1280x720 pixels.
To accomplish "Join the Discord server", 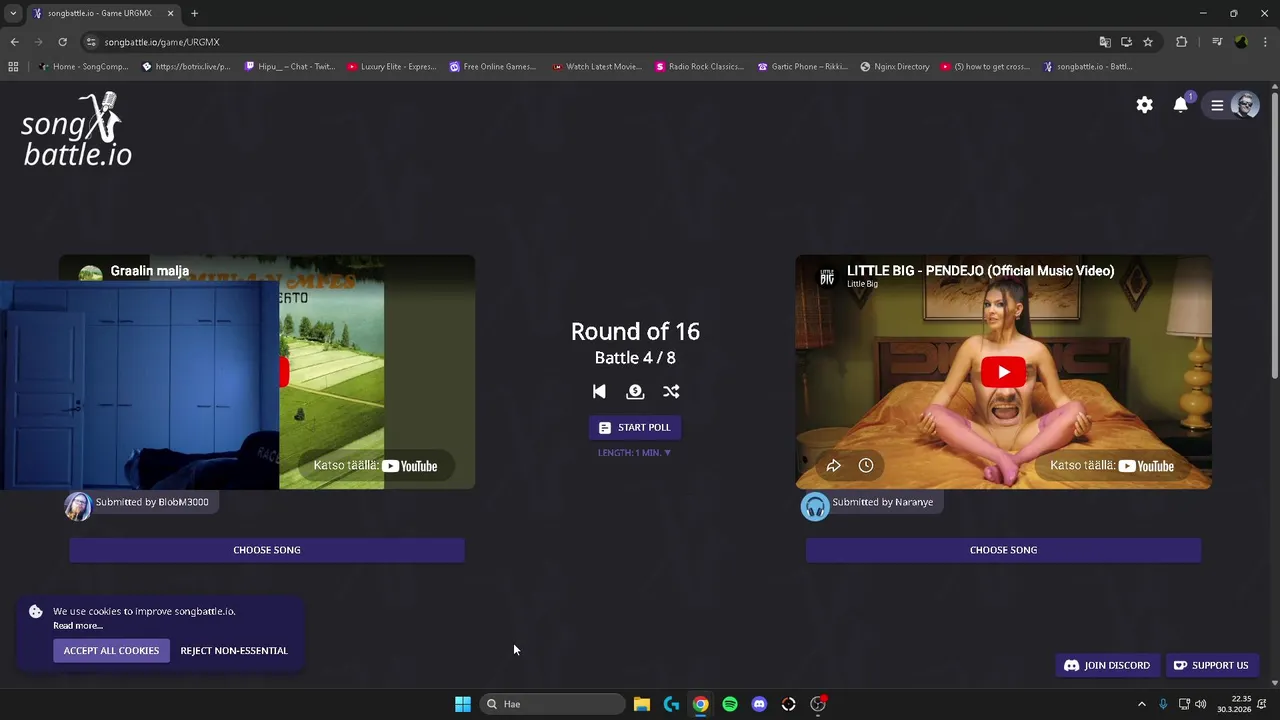I will pos(1107,665).
